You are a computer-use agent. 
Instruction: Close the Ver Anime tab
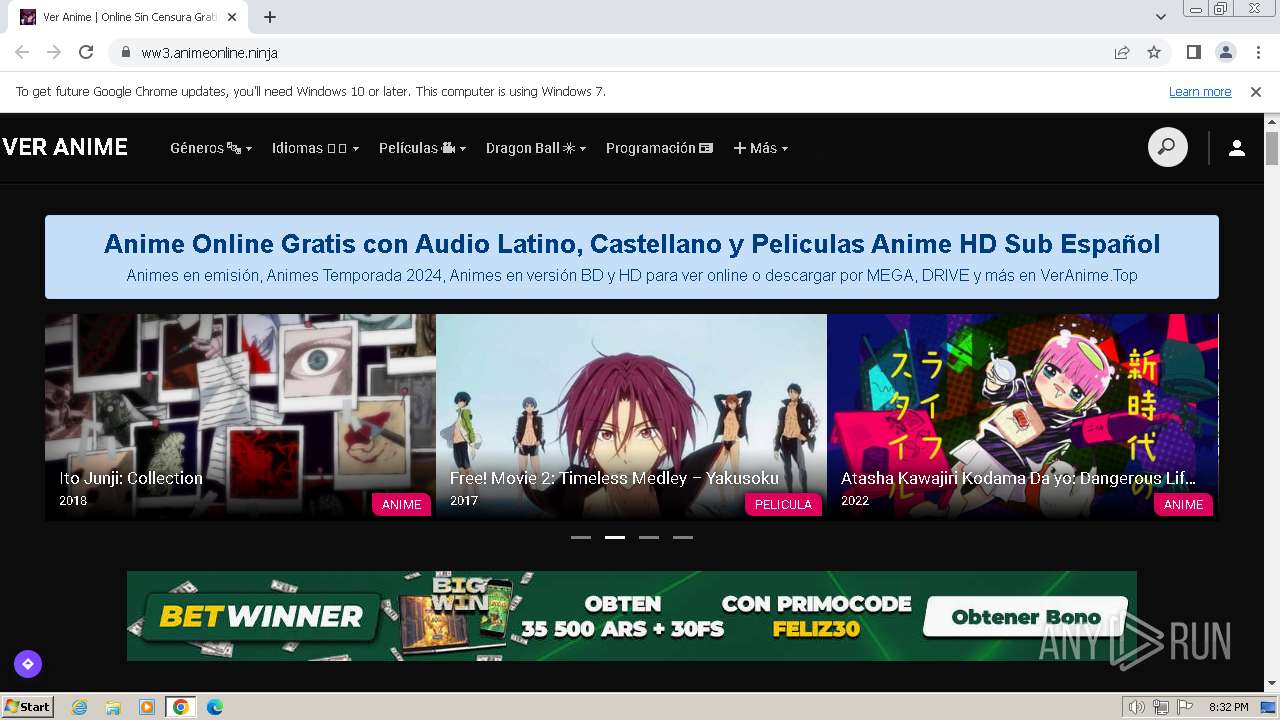coord(232,17)
